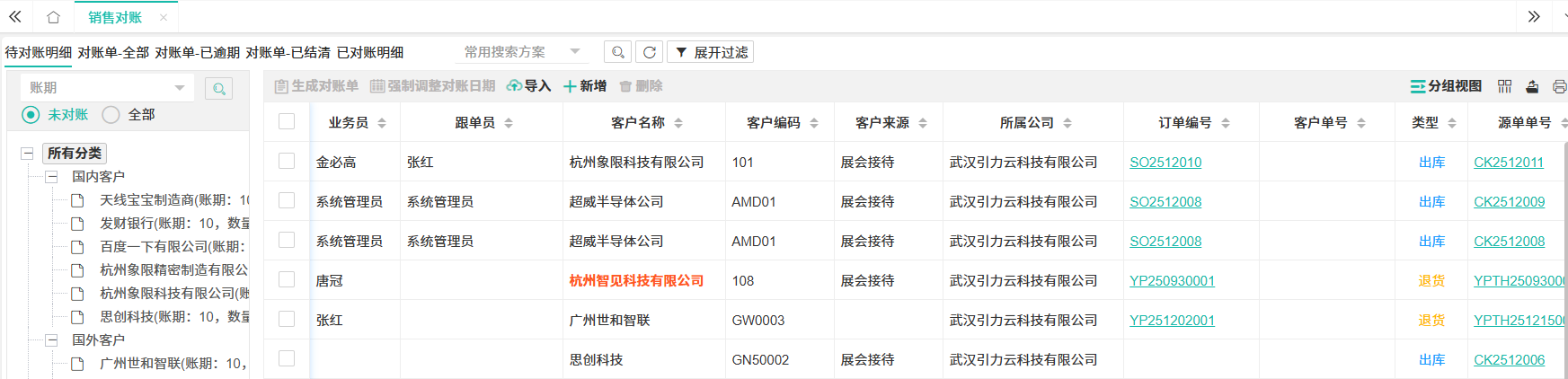Image resolution: width=1568 pixels, height=379 pixels.
Task: Click the 展开过滤 button
Action: coord(711,52)
